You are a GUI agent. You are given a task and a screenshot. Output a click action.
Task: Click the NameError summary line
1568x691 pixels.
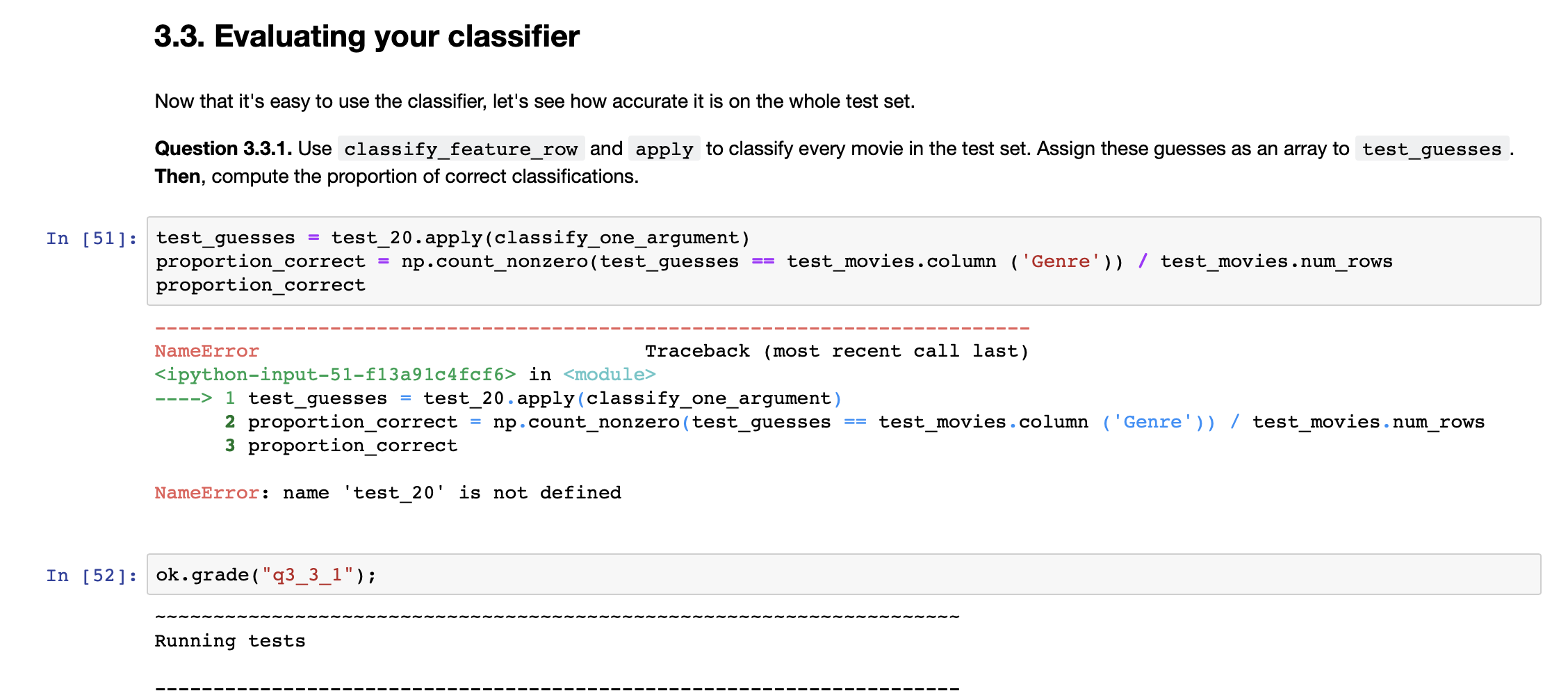pos(387,492)
